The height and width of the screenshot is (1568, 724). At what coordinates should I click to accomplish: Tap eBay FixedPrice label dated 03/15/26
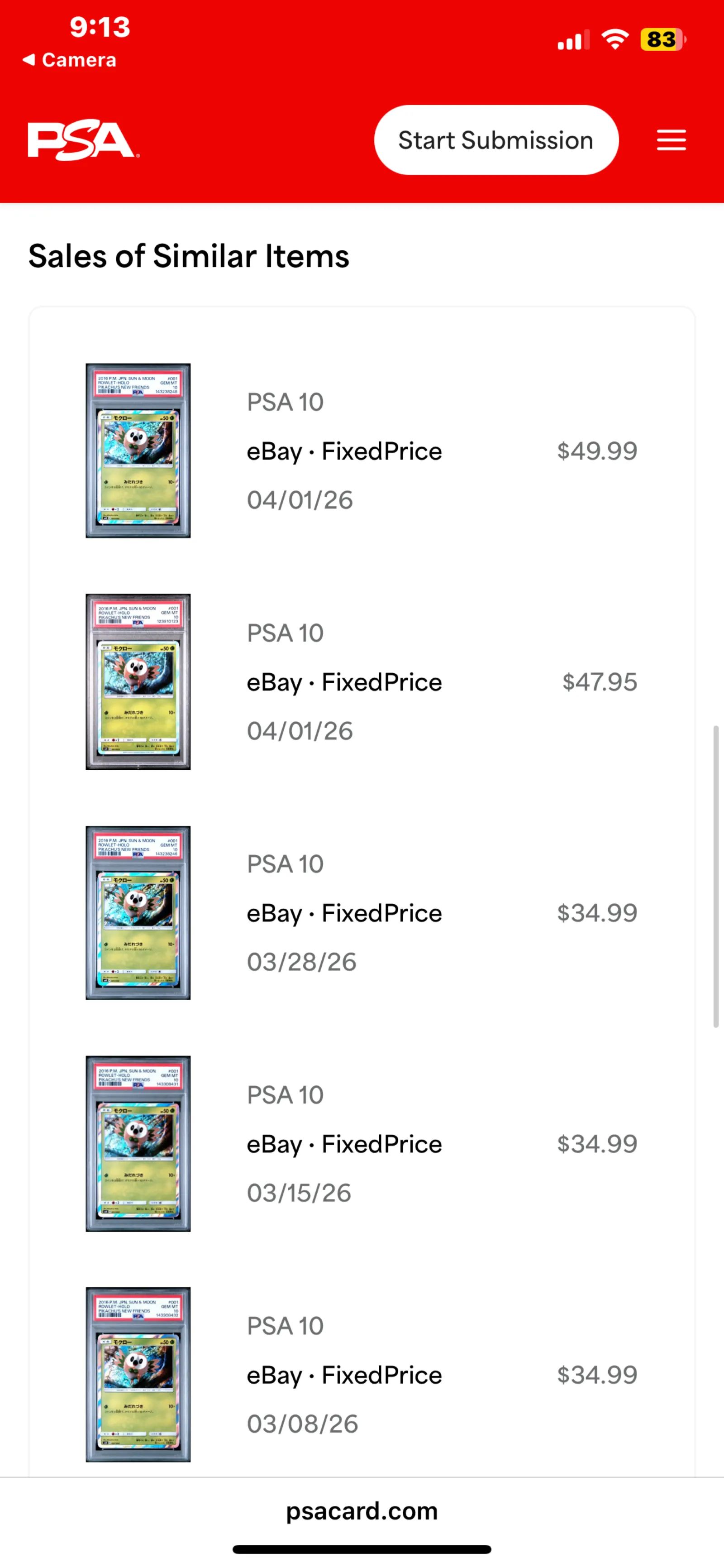(344, 1144)
